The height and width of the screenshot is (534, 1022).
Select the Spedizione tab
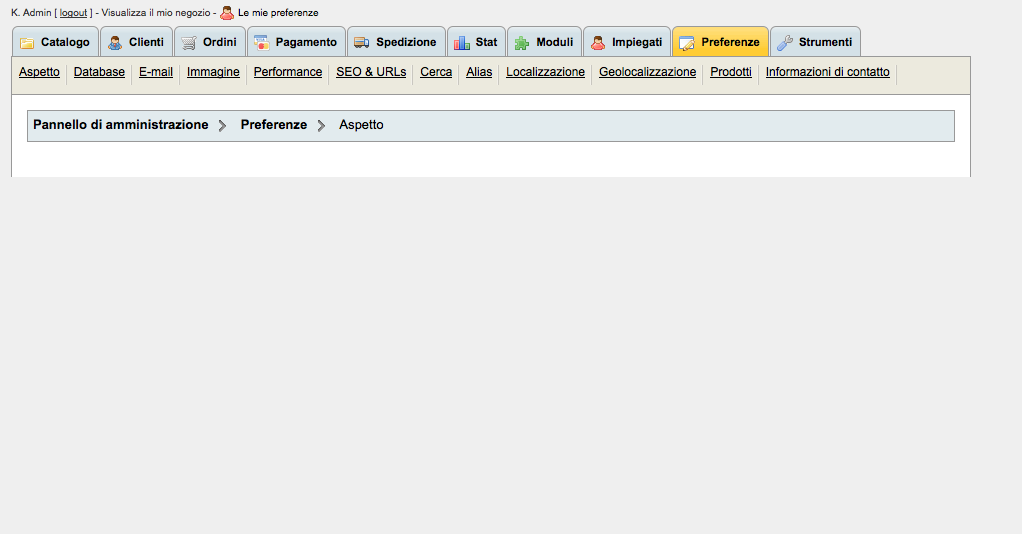click(396, 42)
